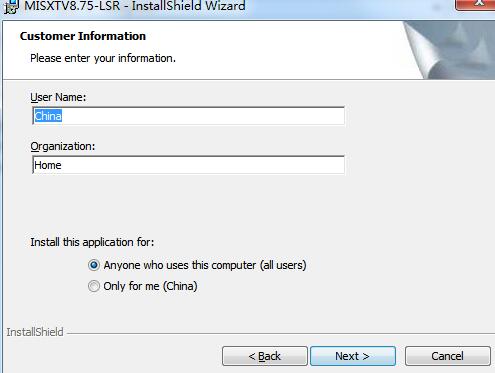Click into the Organization text field
The image size is (495, 373).
click(188, 165)
